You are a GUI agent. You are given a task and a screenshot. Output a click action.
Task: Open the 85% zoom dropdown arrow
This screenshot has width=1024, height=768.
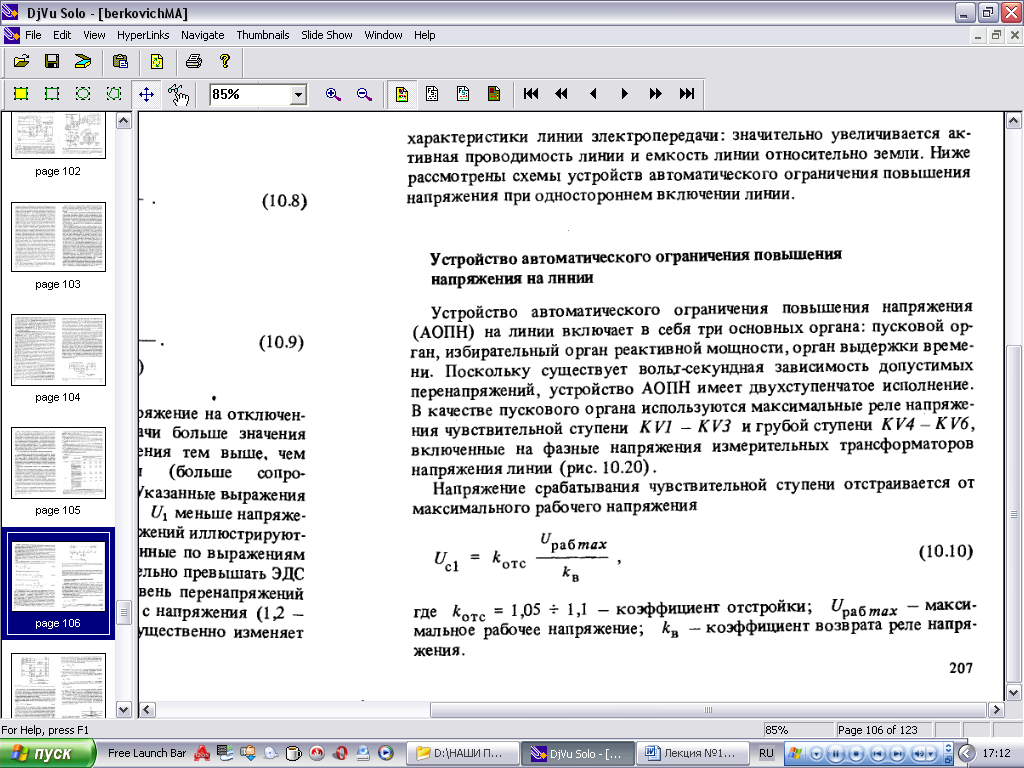point(298,95)
